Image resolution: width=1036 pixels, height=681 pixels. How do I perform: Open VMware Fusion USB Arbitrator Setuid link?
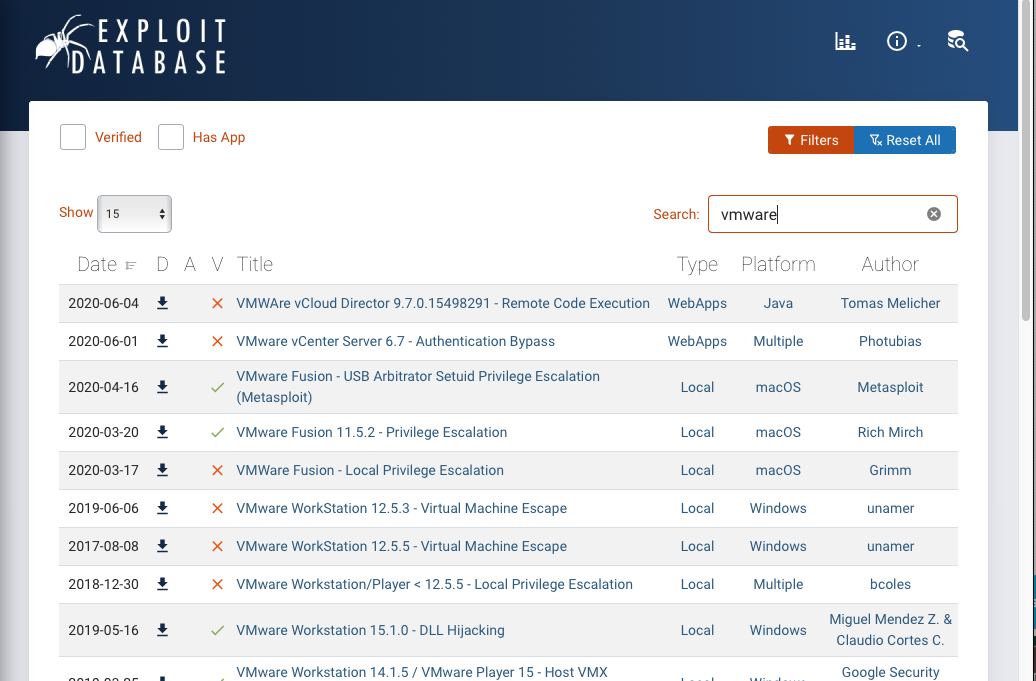[x=418, y=386]
